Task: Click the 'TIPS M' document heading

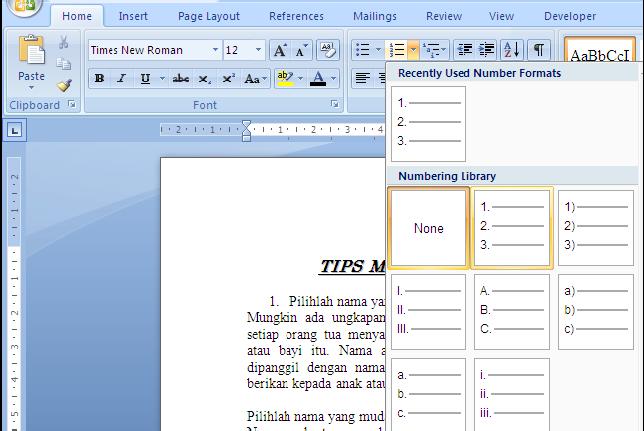Action: (x=352, y=266)
